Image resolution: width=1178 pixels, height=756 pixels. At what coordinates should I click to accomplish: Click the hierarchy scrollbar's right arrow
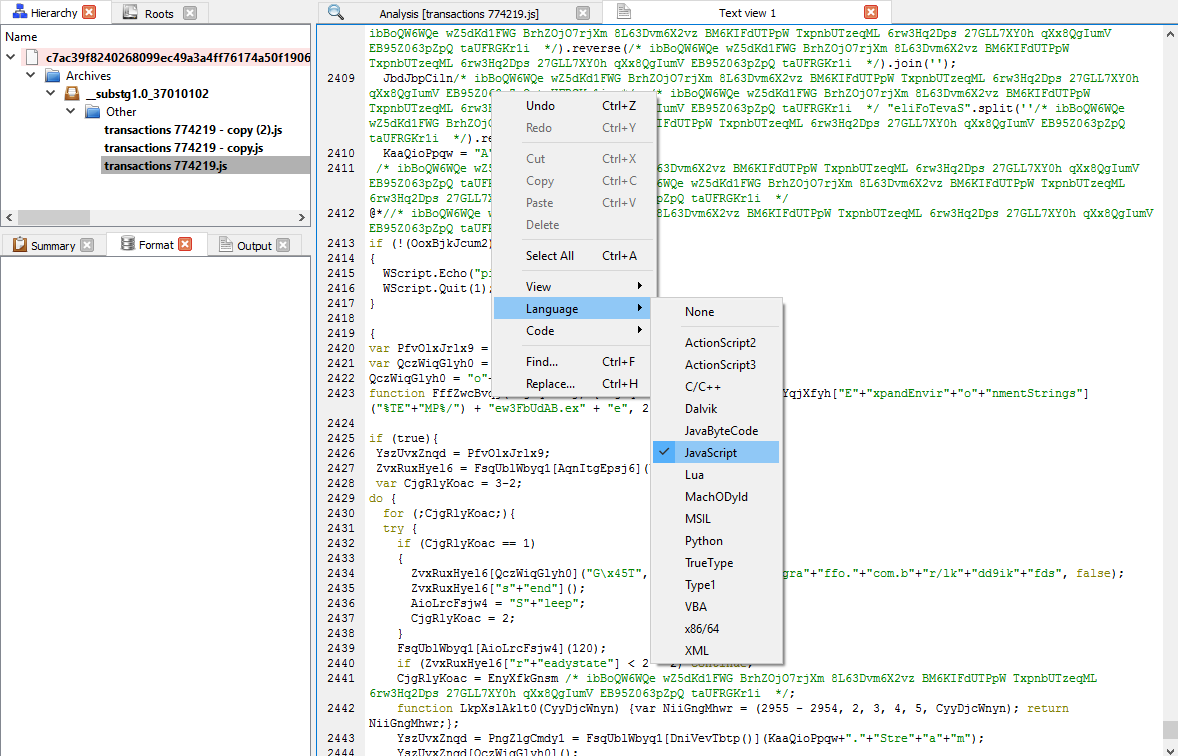click(302, 217)
